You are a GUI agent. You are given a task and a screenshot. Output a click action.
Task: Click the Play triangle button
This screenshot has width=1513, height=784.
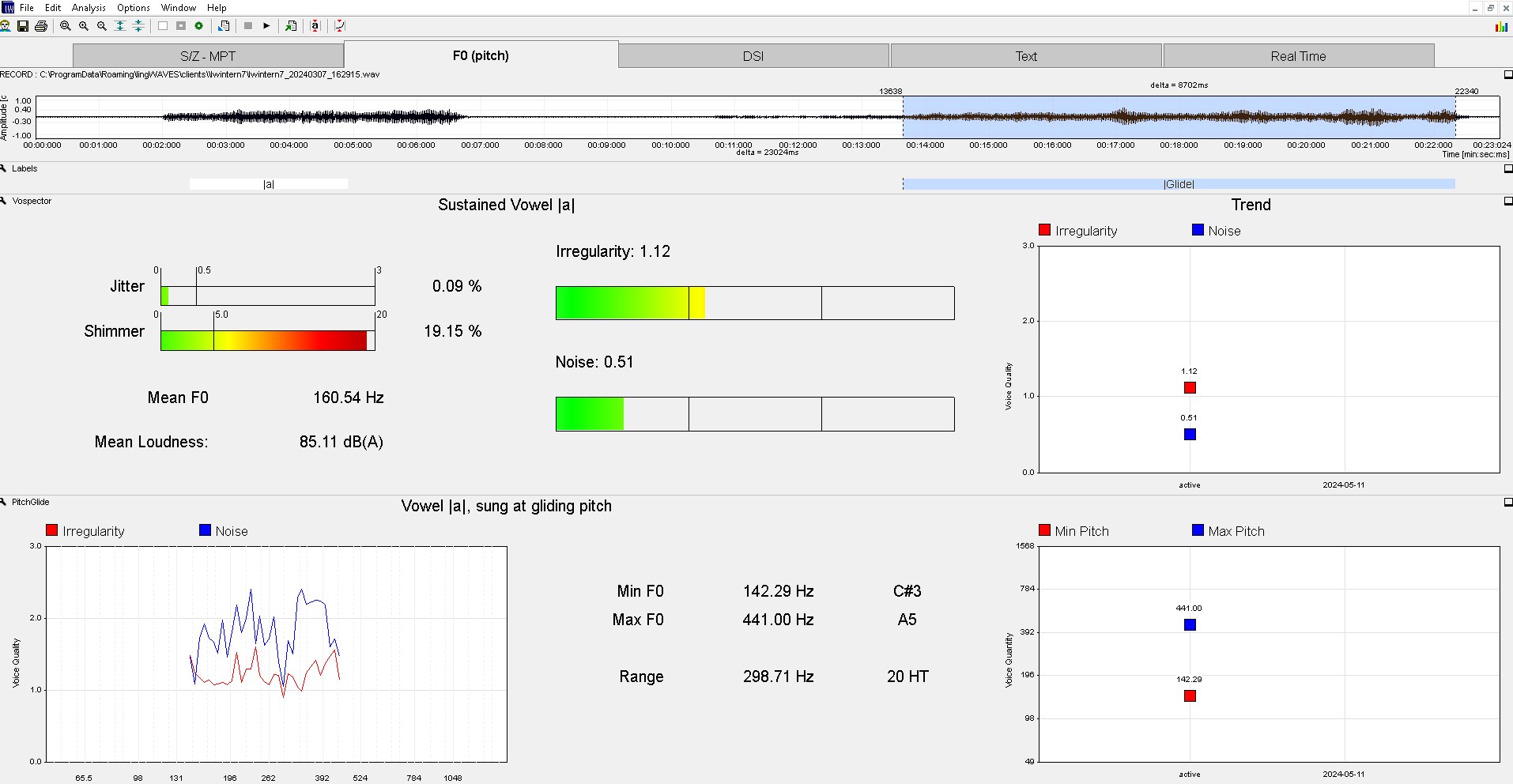tap(266, 26)
